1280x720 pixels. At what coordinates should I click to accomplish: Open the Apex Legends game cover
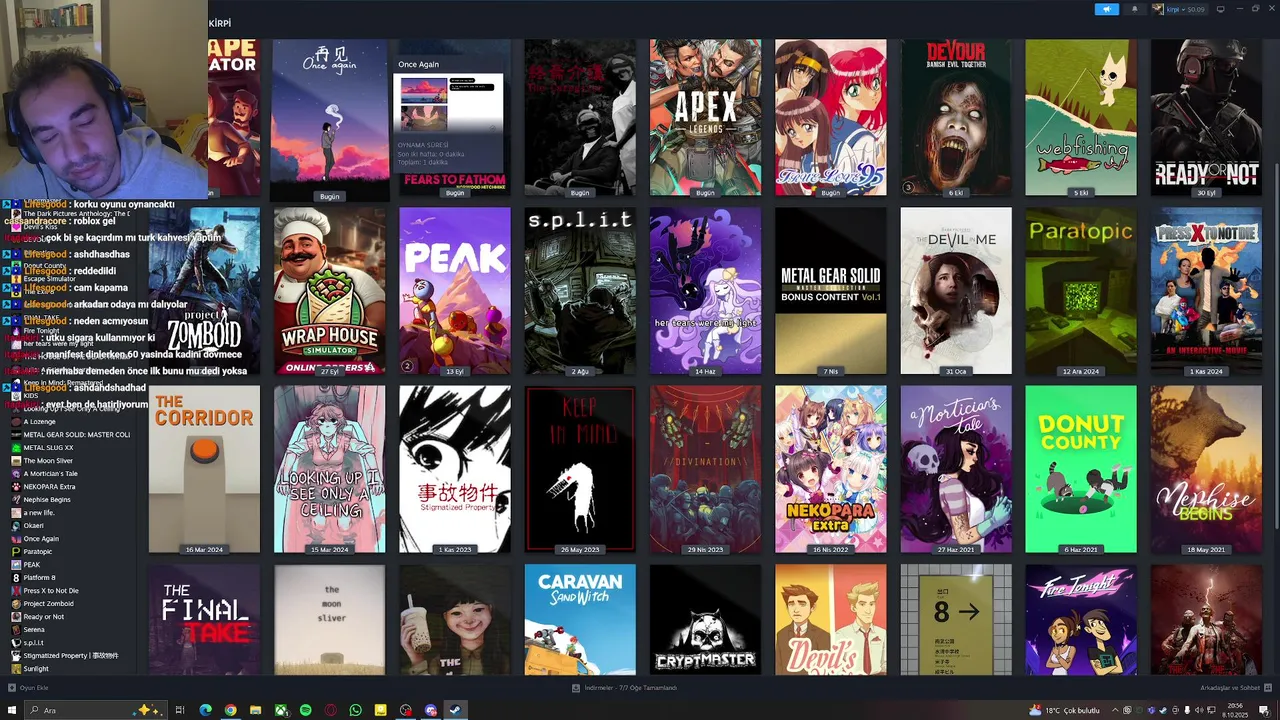[705, 117]
